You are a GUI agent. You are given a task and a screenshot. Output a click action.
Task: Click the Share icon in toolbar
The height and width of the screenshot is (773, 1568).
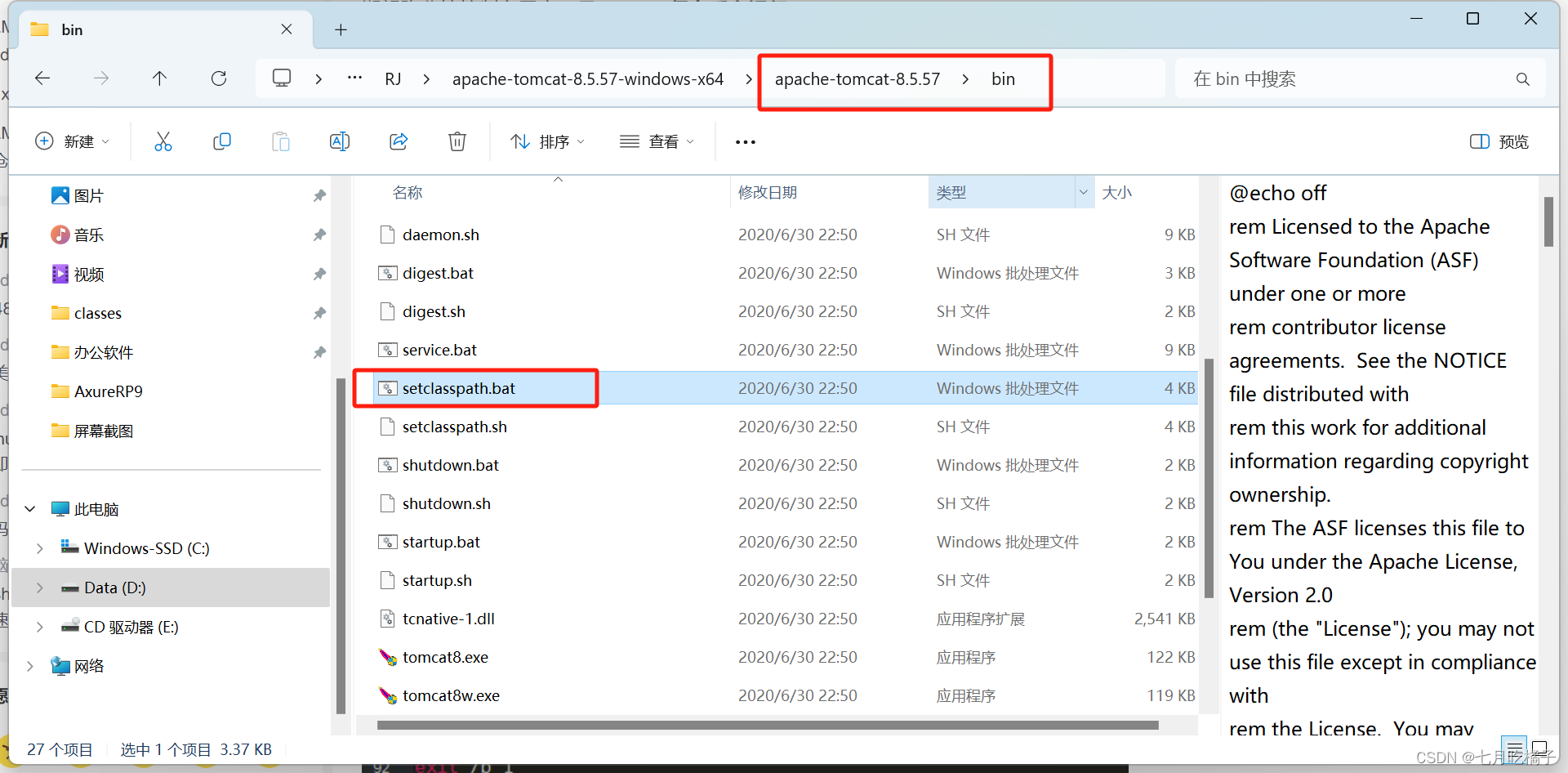pyautogui.click(x=399, y=141)
